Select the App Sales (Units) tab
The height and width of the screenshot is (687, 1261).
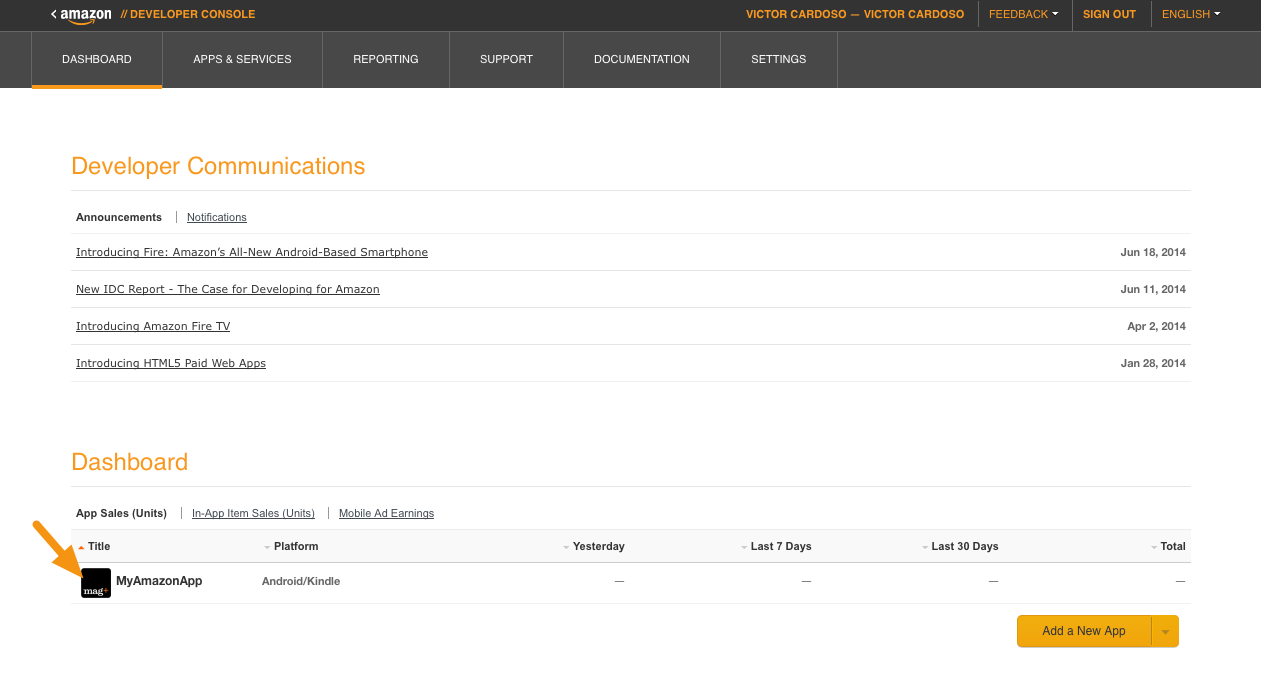coord(121,513)
